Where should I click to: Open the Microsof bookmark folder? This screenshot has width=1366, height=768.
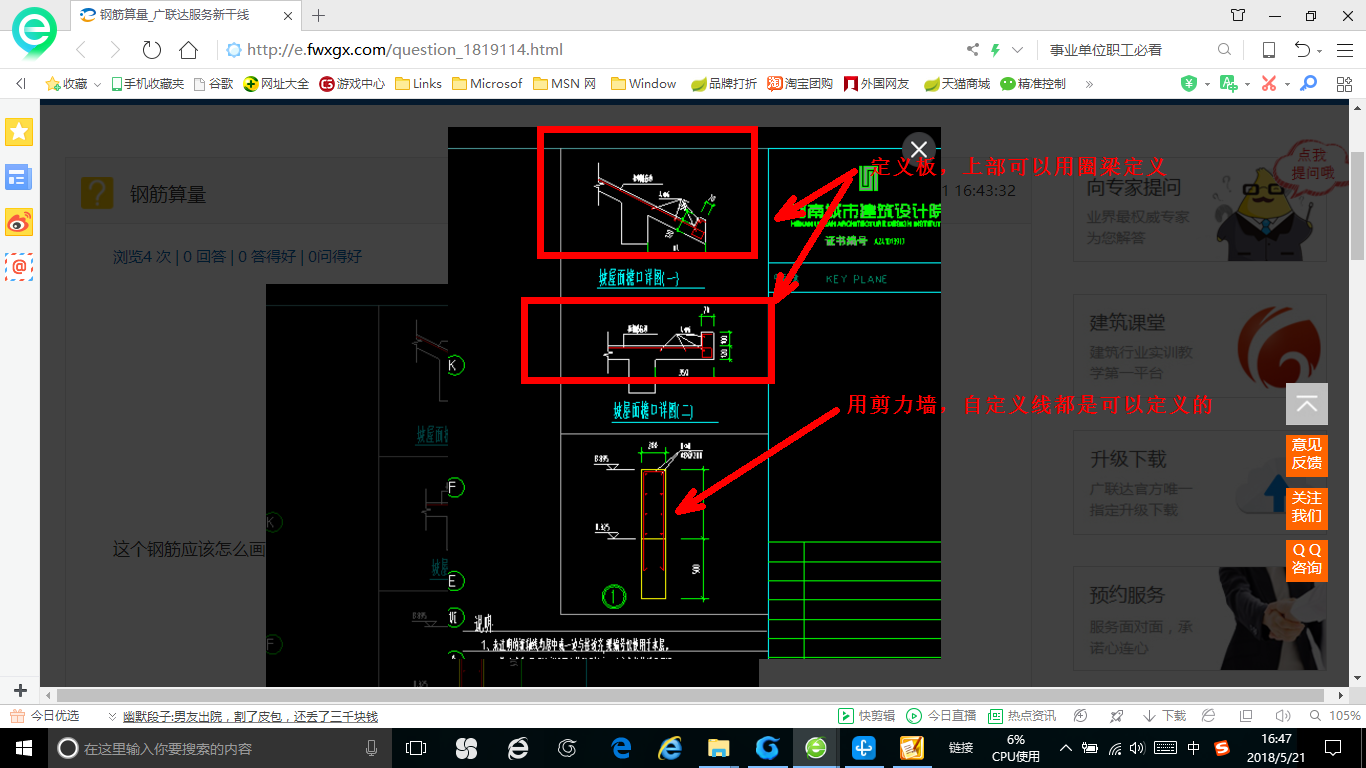[487, 84]
